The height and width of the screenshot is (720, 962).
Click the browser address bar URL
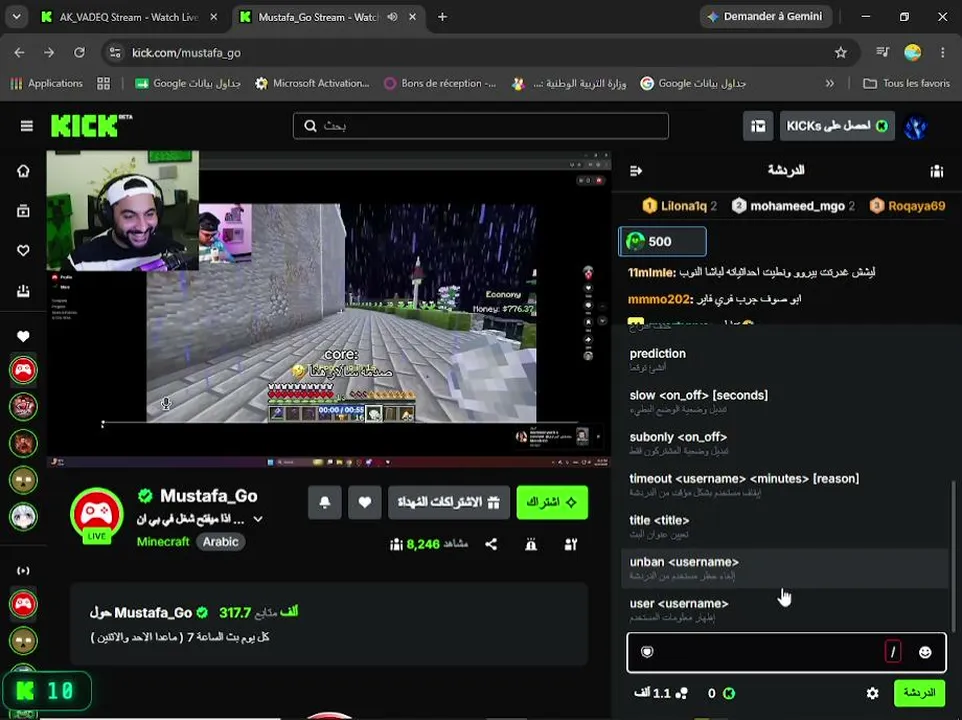[187, 53]
